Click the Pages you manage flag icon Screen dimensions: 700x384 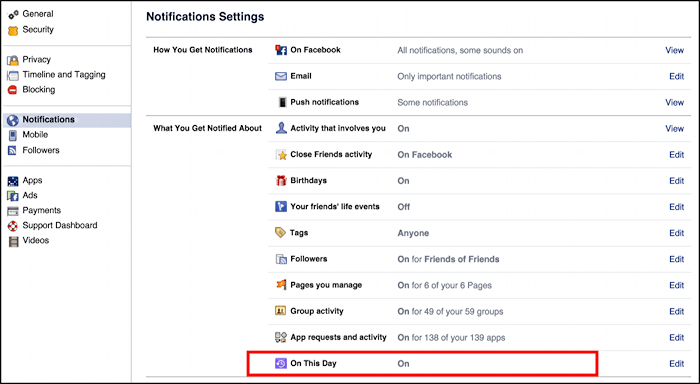pos(281,284)
